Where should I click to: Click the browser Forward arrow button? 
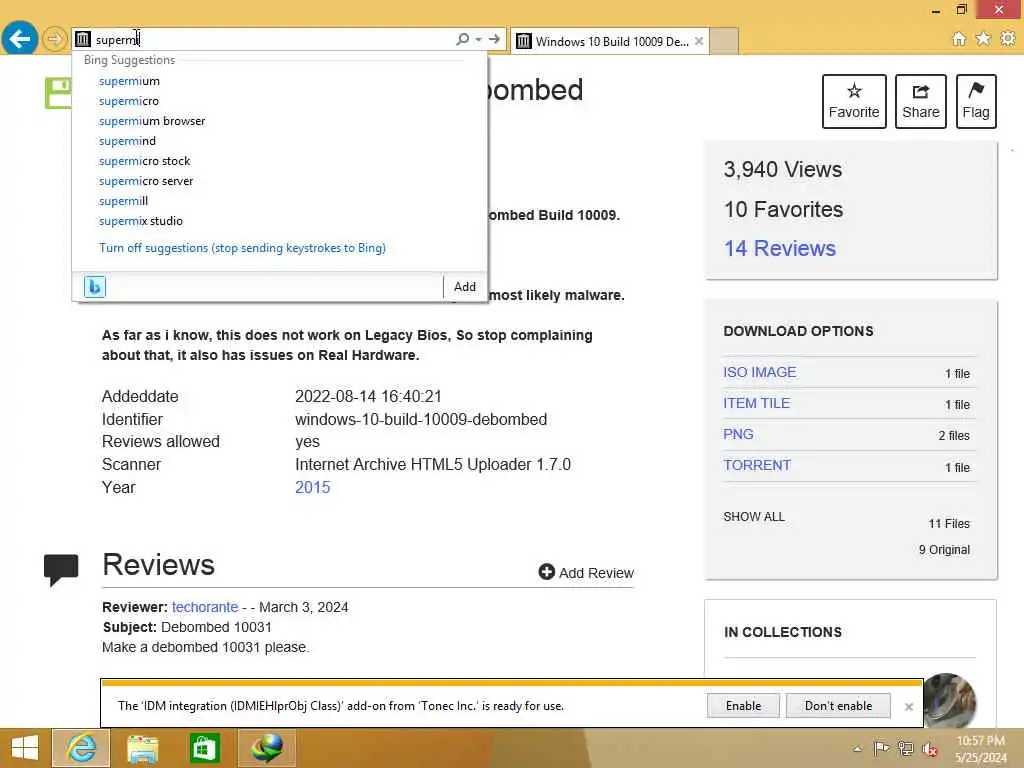point(55,39)
